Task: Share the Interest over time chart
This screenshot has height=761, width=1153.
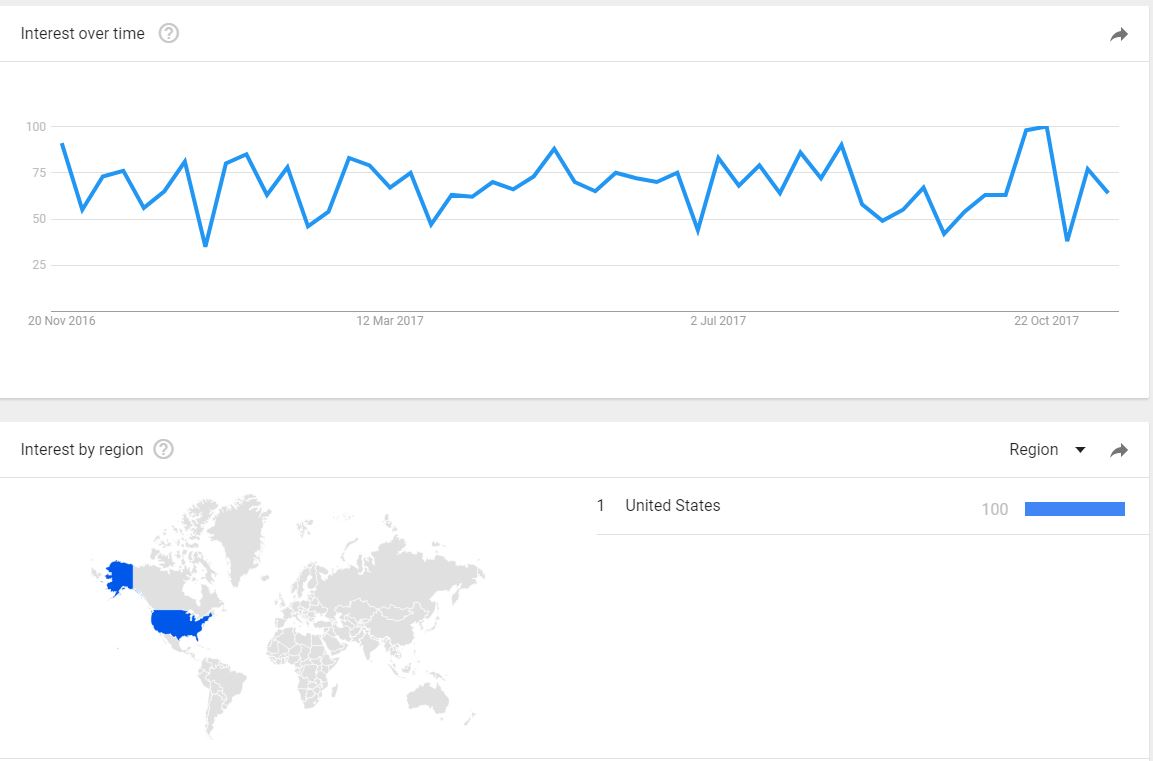Action: [x=1118, y=35]
